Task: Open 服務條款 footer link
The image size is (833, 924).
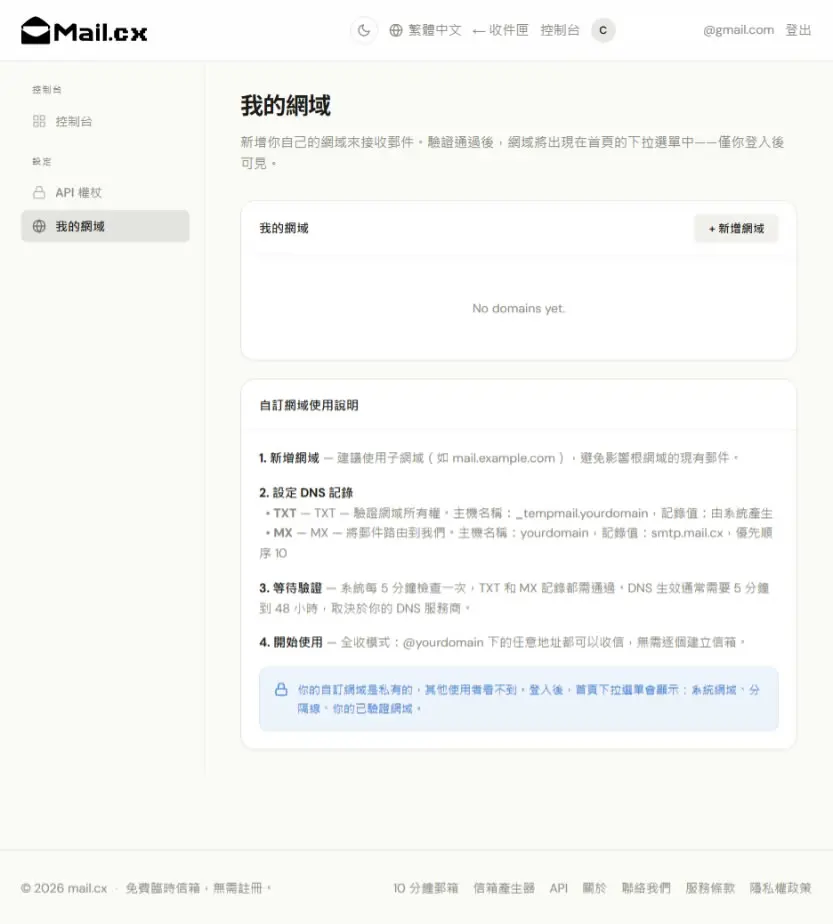Action: (710, 888)
